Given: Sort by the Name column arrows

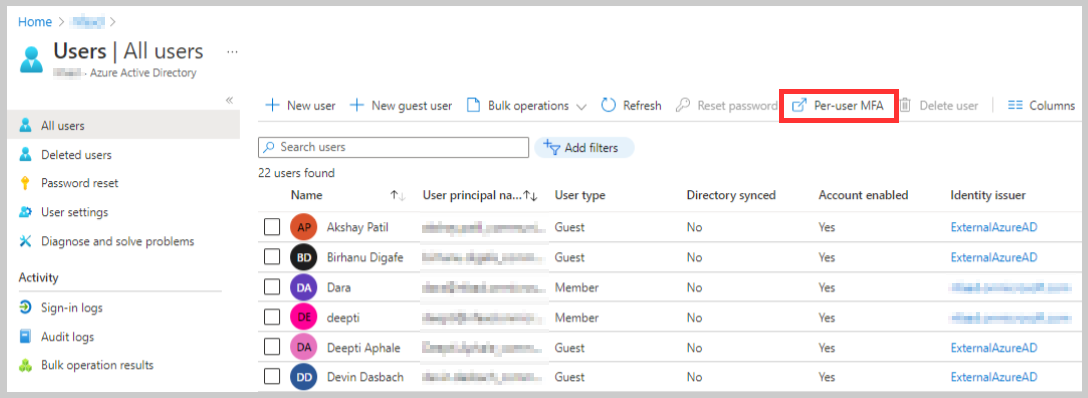Looking at the screenshot, I should (x=398, y=196).
